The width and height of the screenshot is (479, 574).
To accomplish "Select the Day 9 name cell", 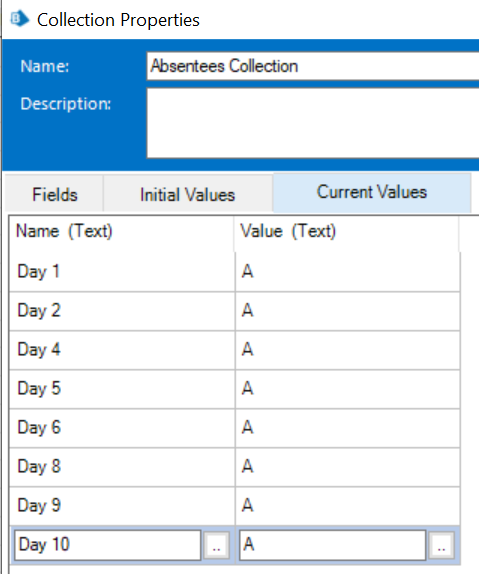I will click(122, 506).
